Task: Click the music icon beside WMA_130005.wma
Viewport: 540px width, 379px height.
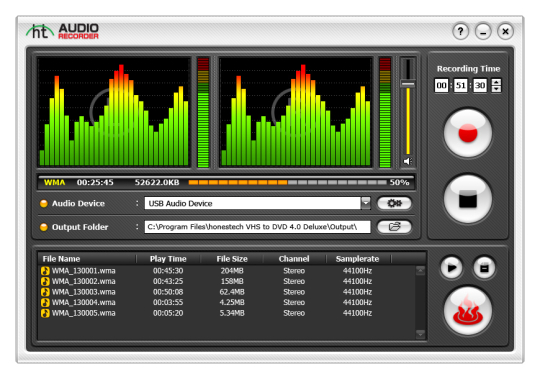Action: (x=45, y=313)
